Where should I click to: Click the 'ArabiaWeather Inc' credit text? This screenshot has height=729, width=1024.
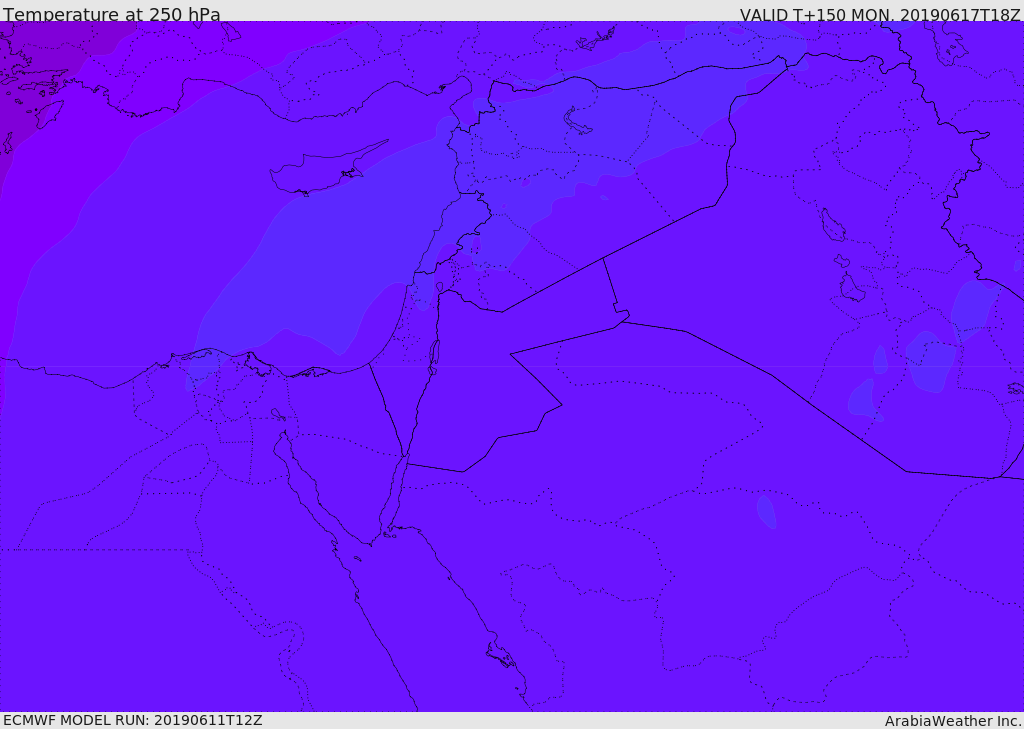(953, 721)
